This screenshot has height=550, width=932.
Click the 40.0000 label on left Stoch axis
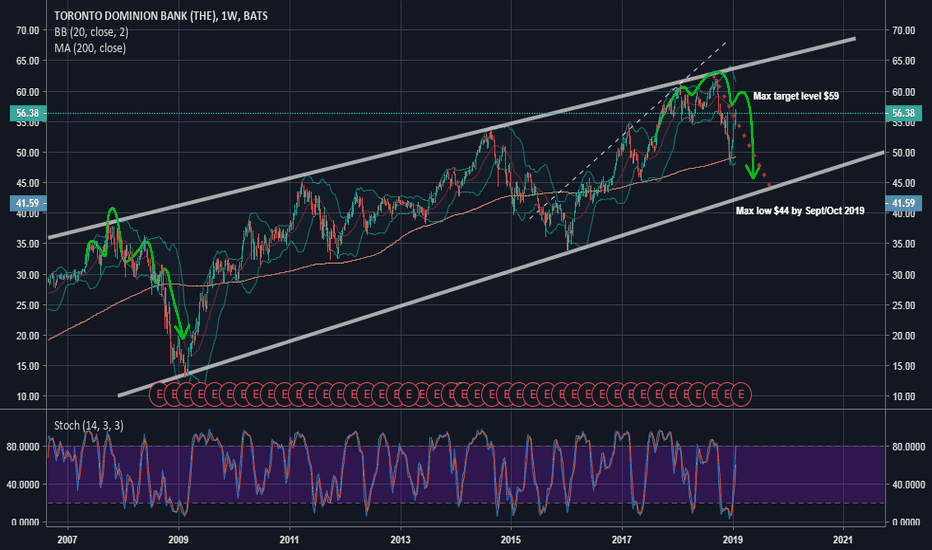click(23, 485)
